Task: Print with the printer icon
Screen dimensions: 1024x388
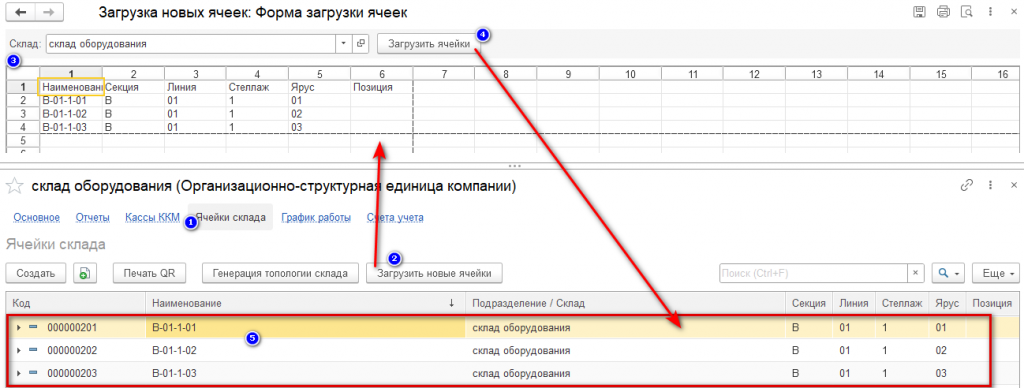Action: (x=943, y=11)
